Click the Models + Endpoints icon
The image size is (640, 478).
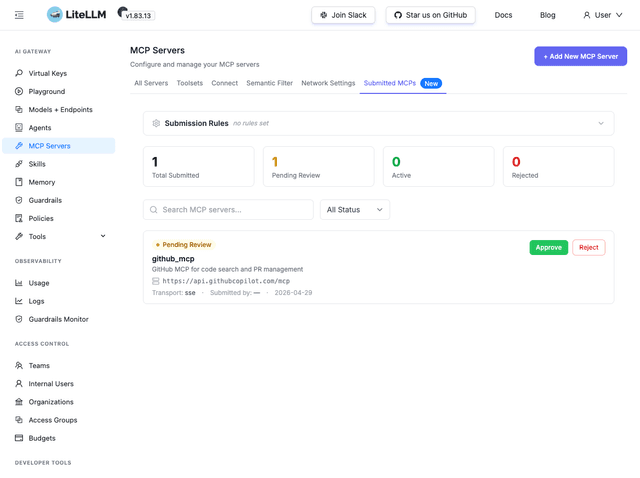point(19,109)
